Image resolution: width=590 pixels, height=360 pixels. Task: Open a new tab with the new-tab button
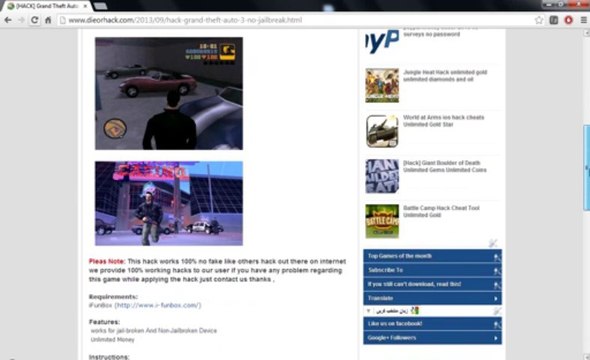[x=100, y=6]
